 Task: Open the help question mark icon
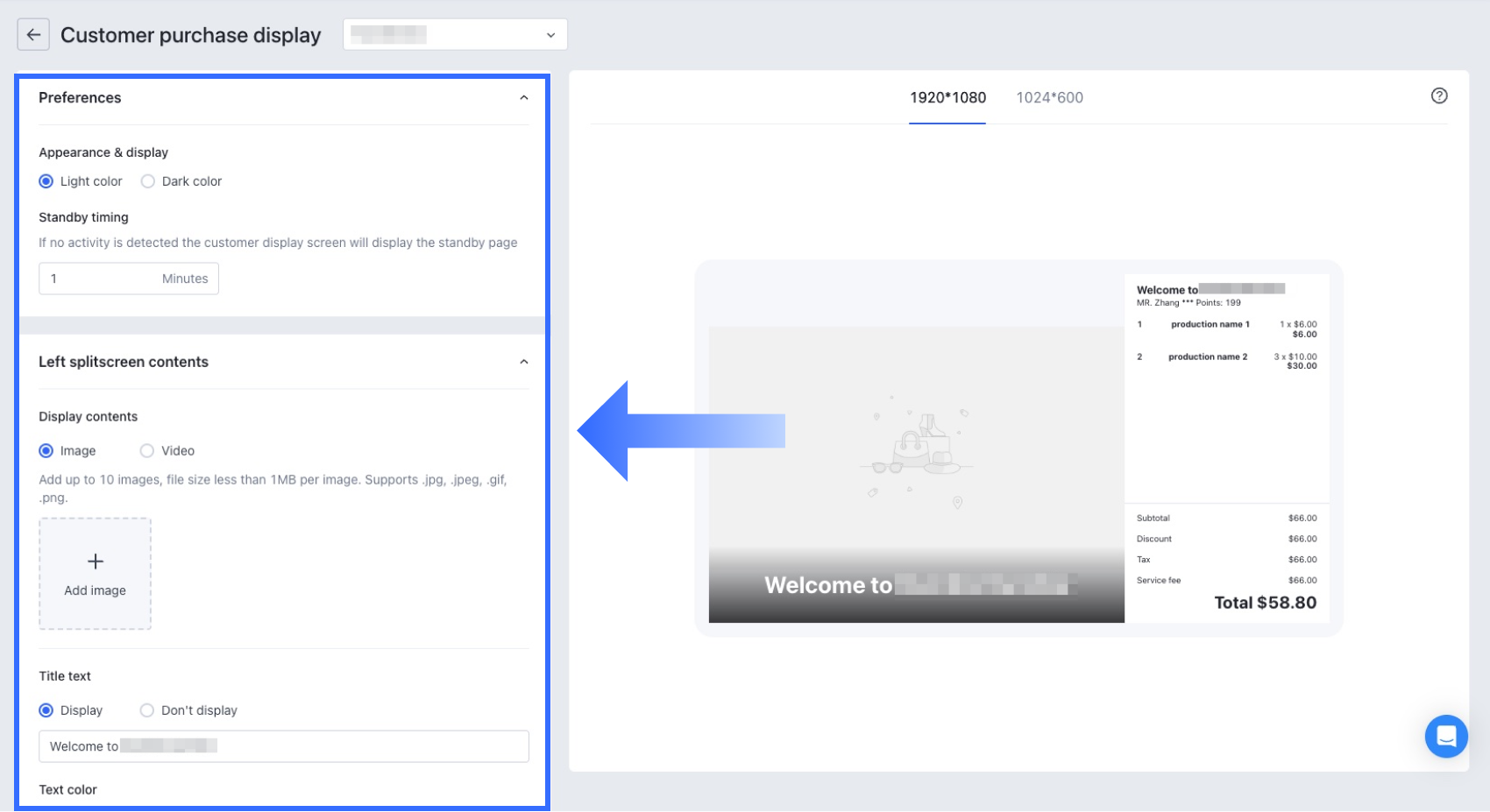(x=1439, y=96)
